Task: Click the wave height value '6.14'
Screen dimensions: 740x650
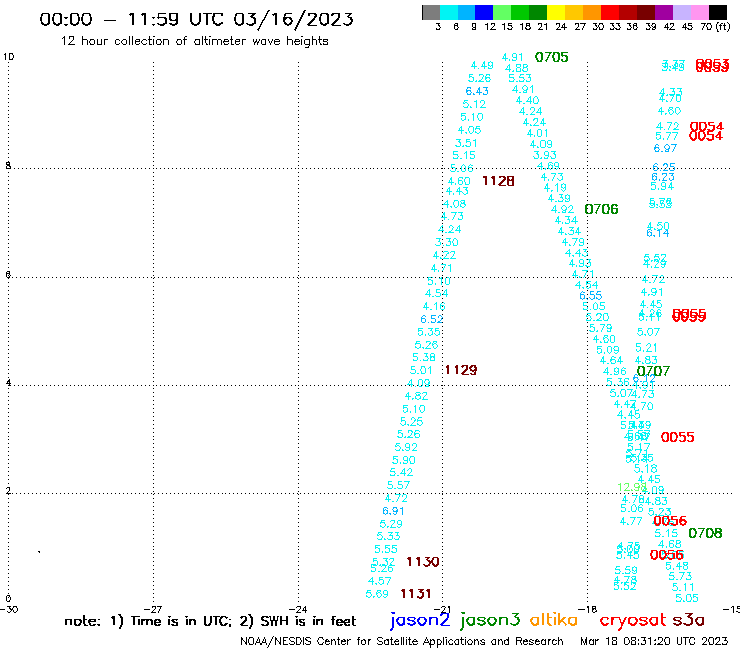Action: 658,233
